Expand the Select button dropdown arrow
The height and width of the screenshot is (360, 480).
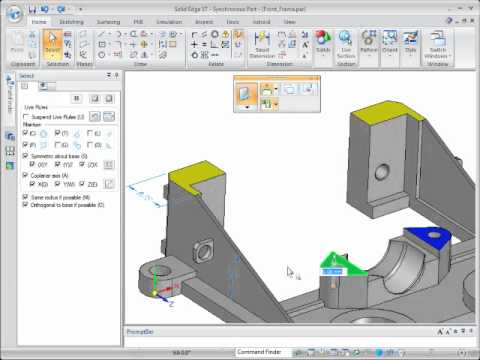53,56
